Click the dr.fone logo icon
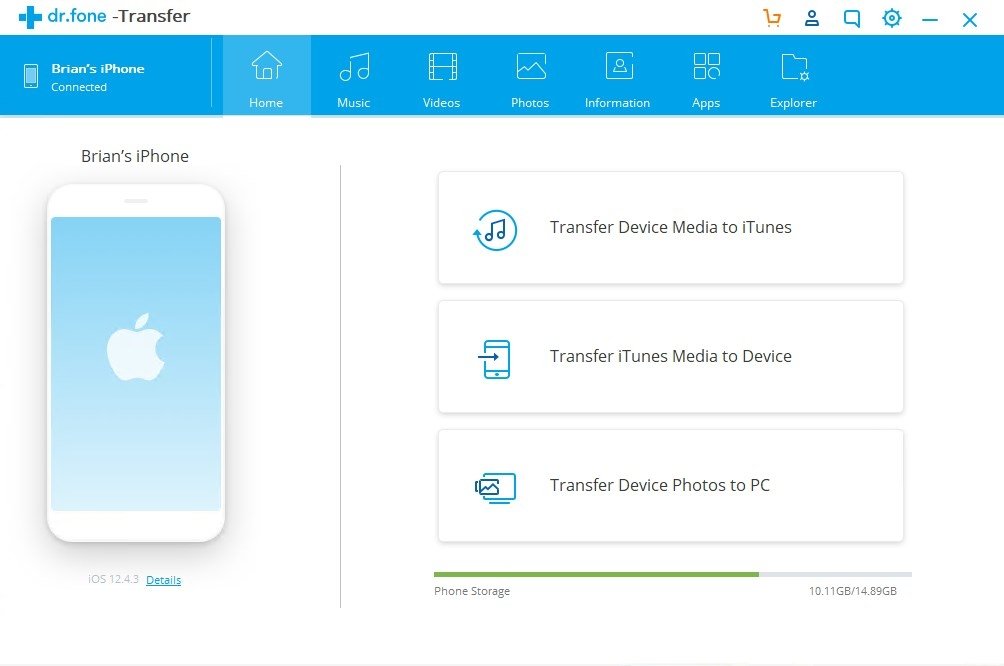The image size is (1004, 666). [x=30, y=17]
